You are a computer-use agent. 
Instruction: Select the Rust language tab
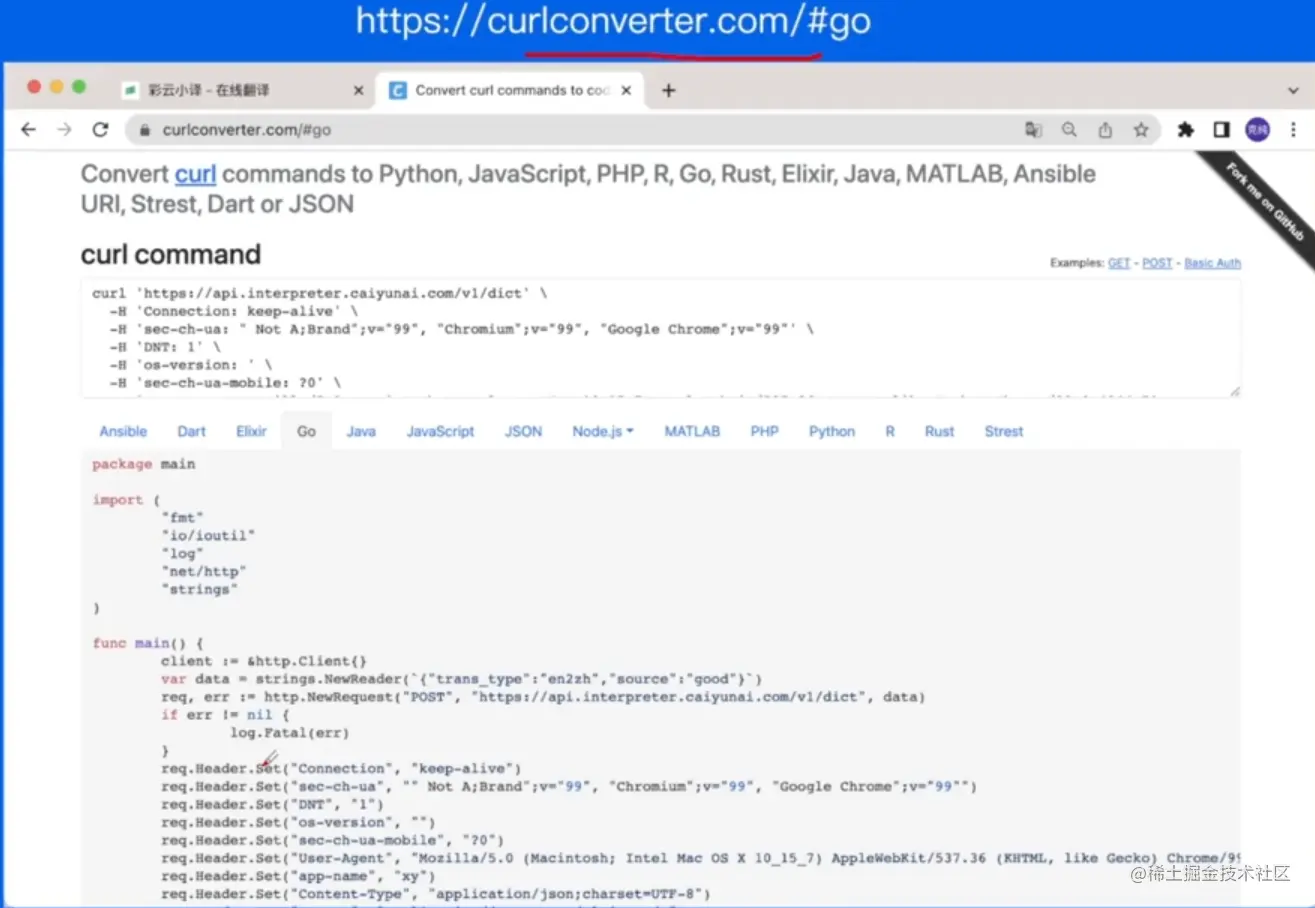tap(940, 431)
